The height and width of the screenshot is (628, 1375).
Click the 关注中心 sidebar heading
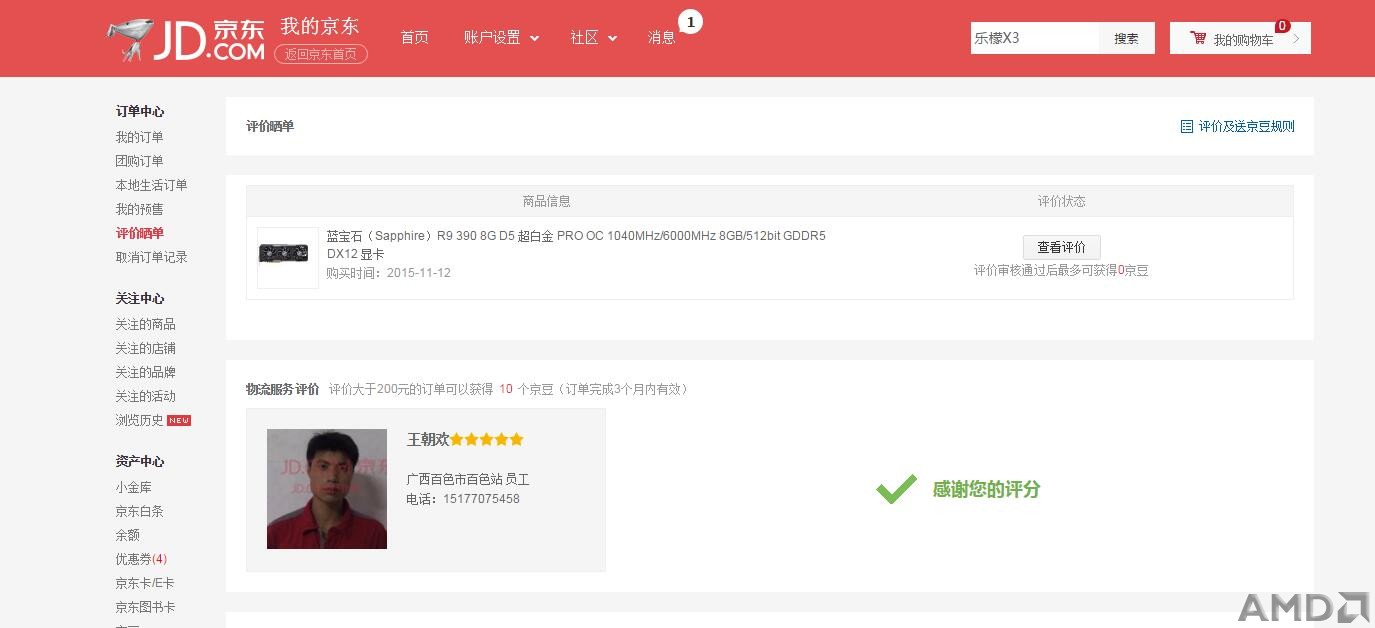pyautogui.click(x=140, y=298)
